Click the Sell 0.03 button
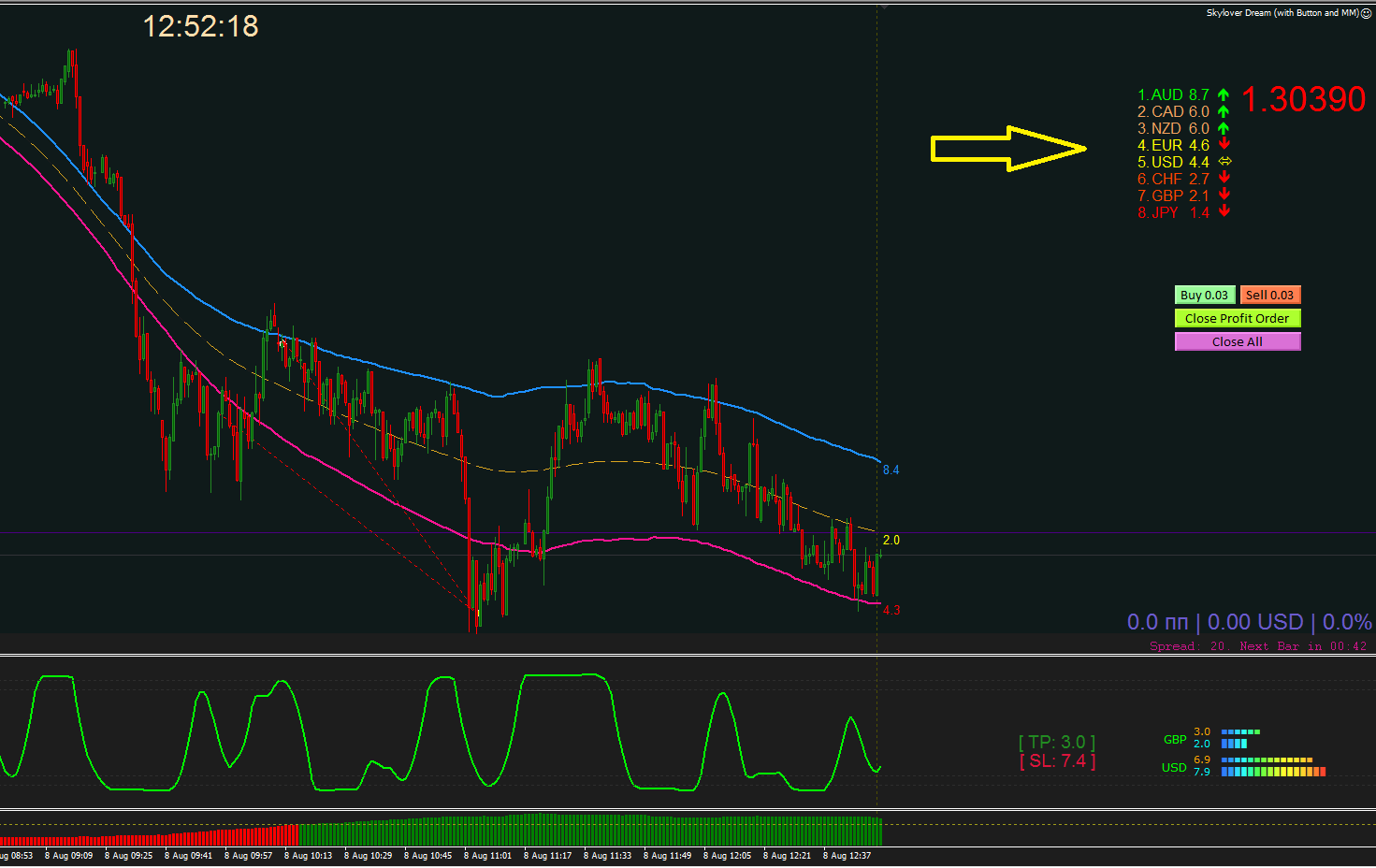The height and width of the screenshot is (868, 1376). [1270, 295]
